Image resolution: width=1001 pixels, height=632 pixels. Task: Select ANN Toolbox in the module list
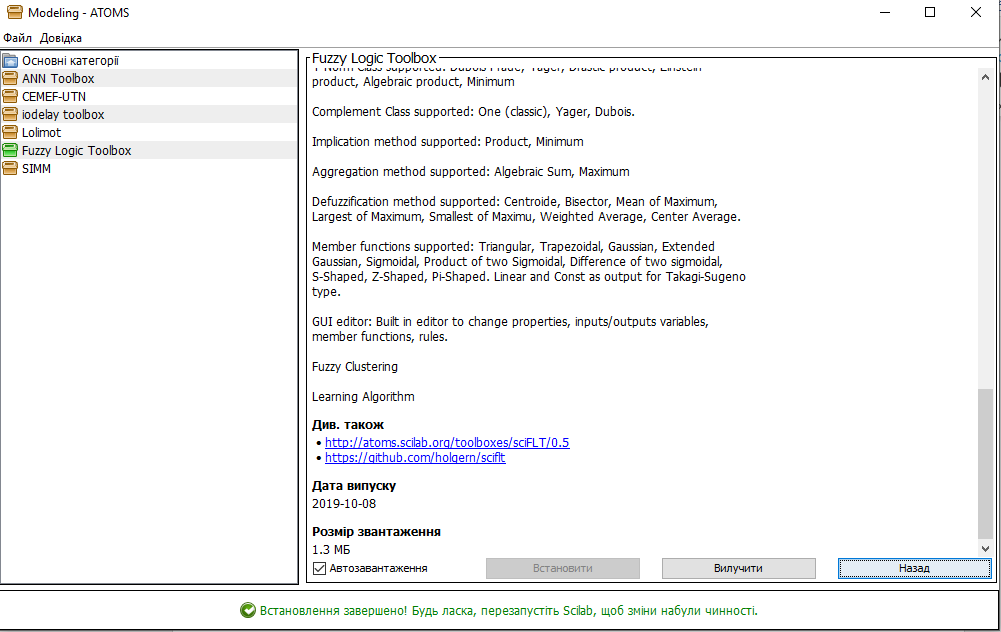point(149,79)
